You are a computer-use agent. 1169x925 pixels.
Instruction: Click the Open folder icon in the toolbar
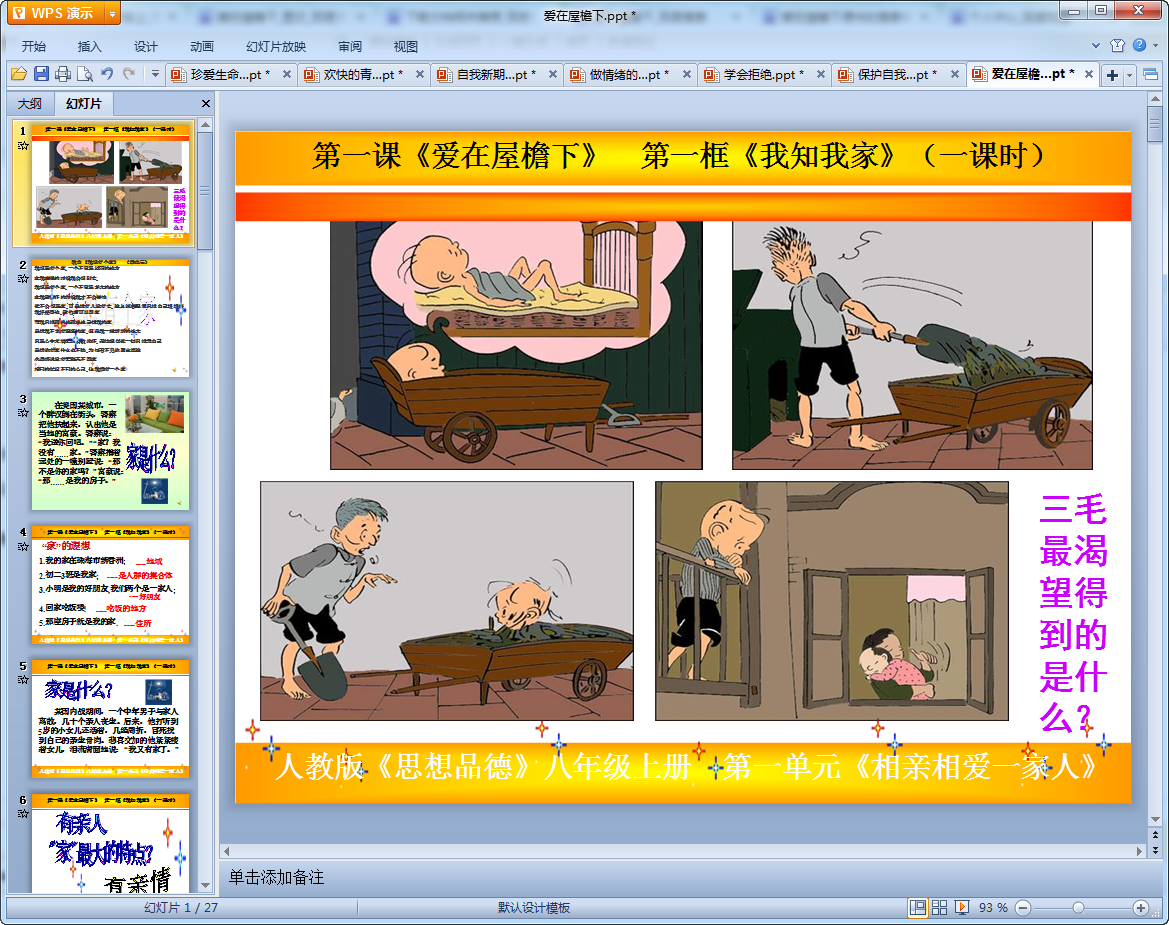pos(19,74)
